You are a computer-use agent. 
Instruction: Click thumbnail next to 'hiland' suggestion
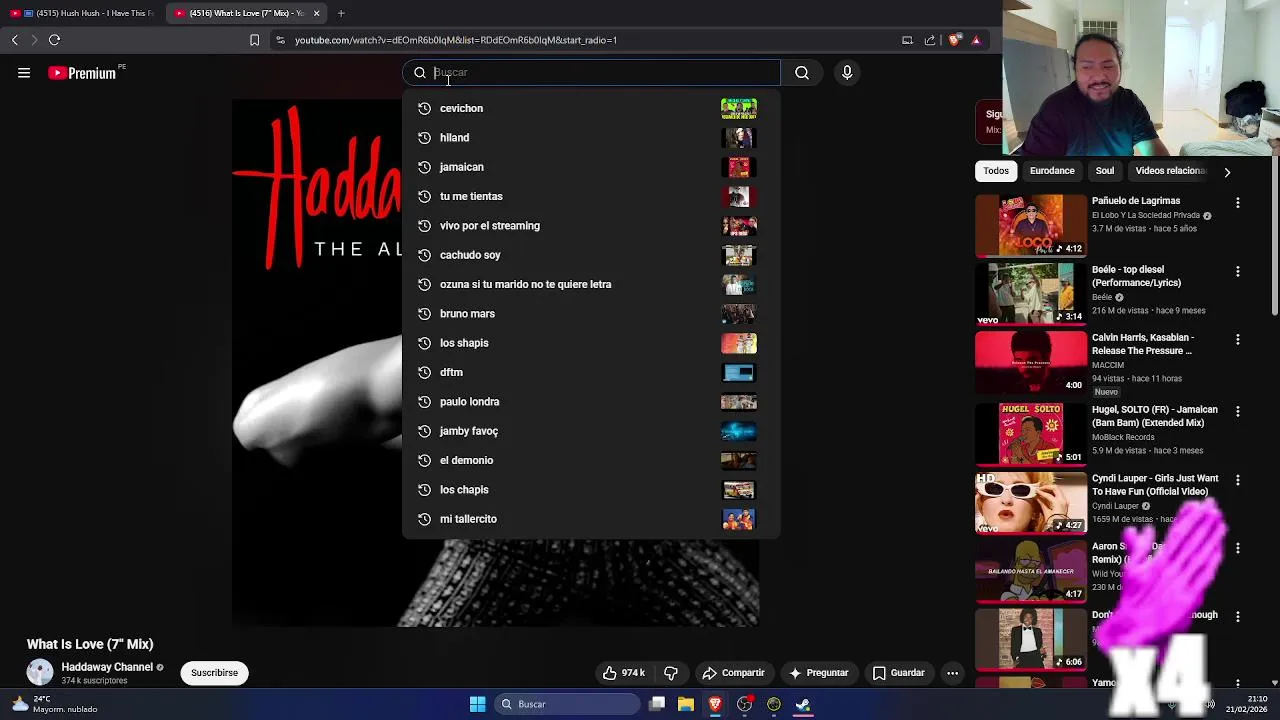point(739,138)
